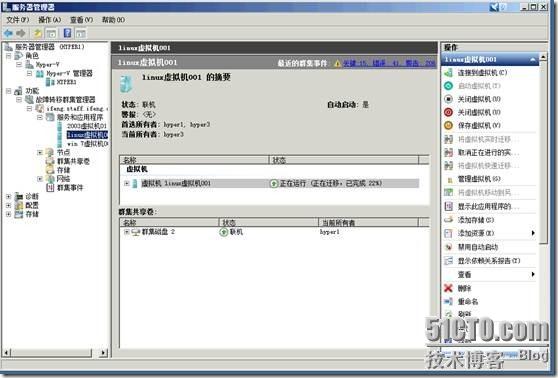Click the 添加存储 disk icon
This screenshot has width=558, height=378.
point(448,220)
